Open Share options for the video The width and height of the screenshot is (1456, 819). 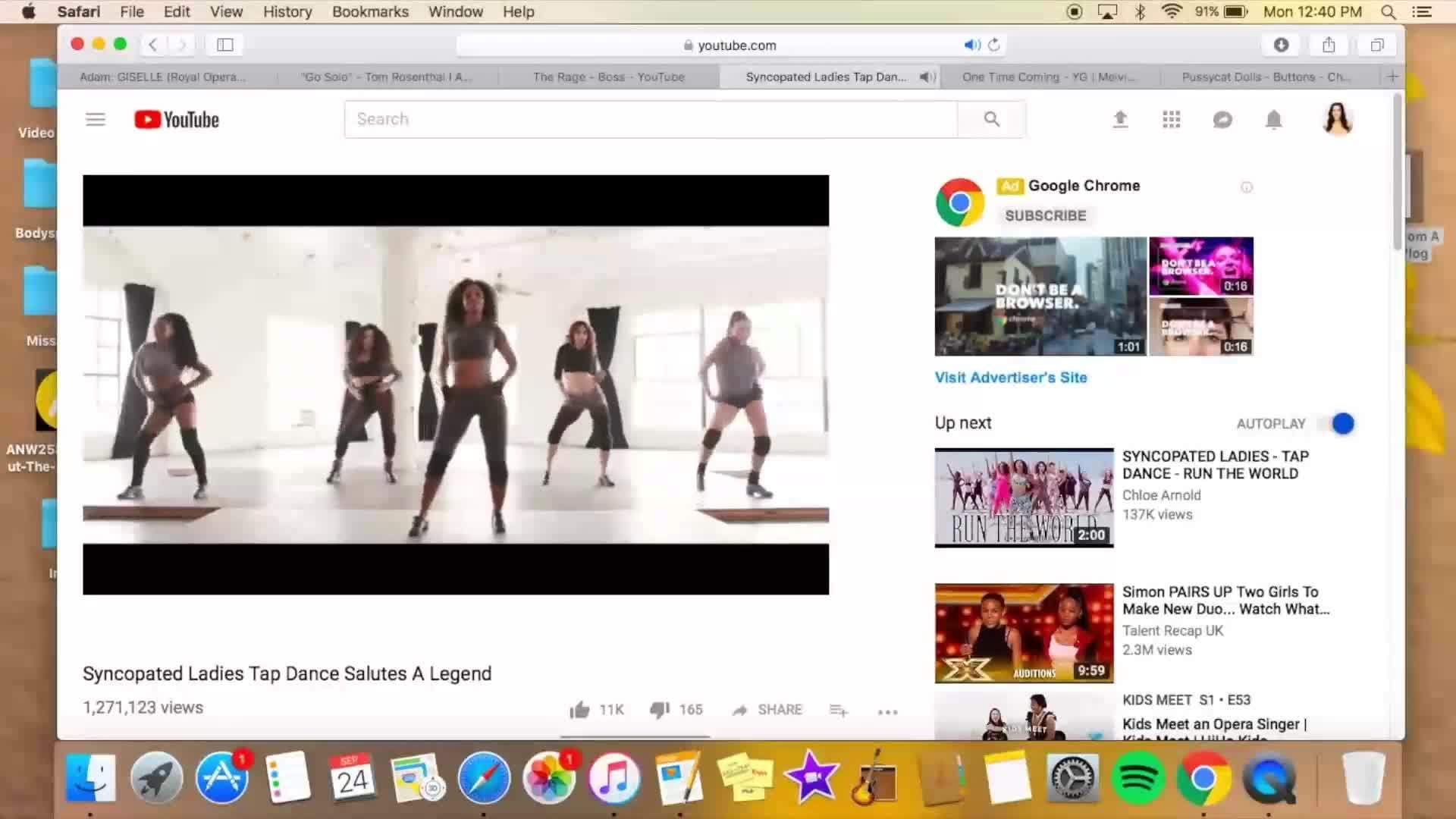tap(766, 710)
